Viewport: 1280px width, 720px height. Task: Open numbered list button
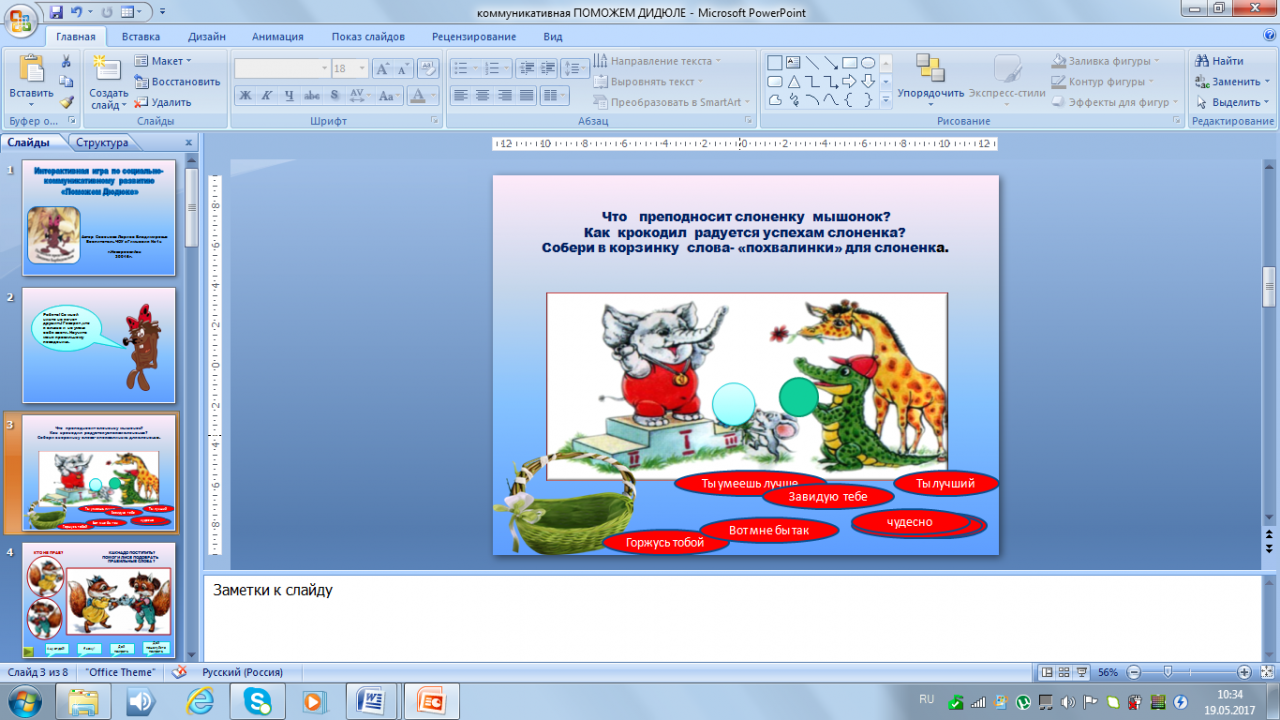click(x=497, y=69)
